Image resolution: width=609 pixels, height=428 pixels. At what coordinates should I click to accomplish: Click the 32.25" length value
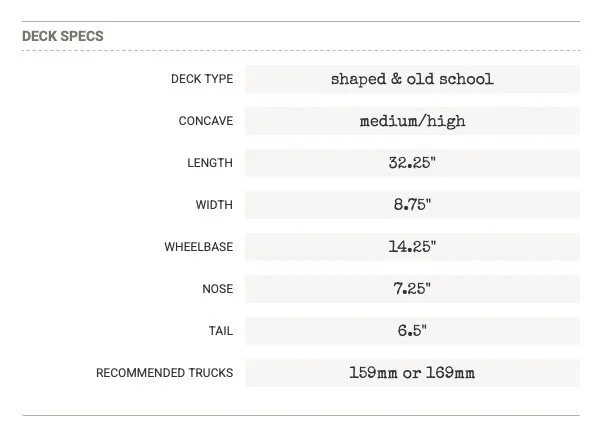[x=412, y=163]
